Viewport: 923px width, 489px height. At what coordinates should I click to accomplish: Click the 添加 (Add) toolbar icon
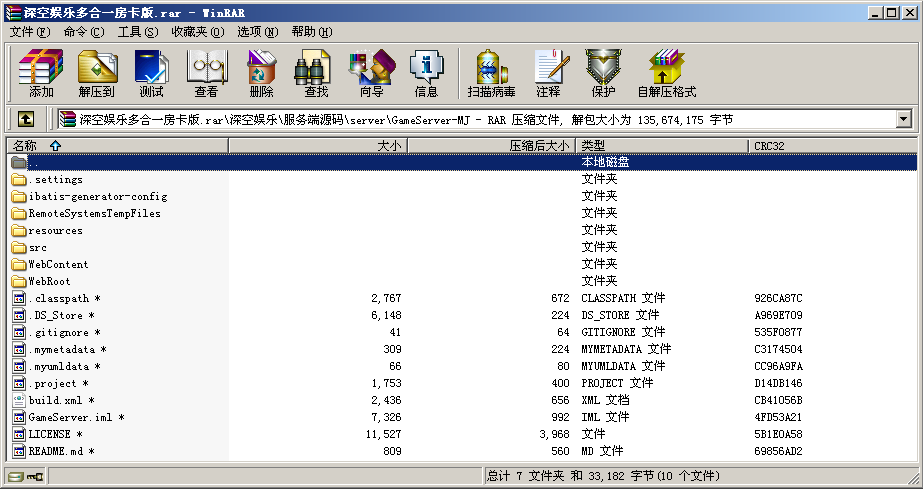(x=41, y=73)
